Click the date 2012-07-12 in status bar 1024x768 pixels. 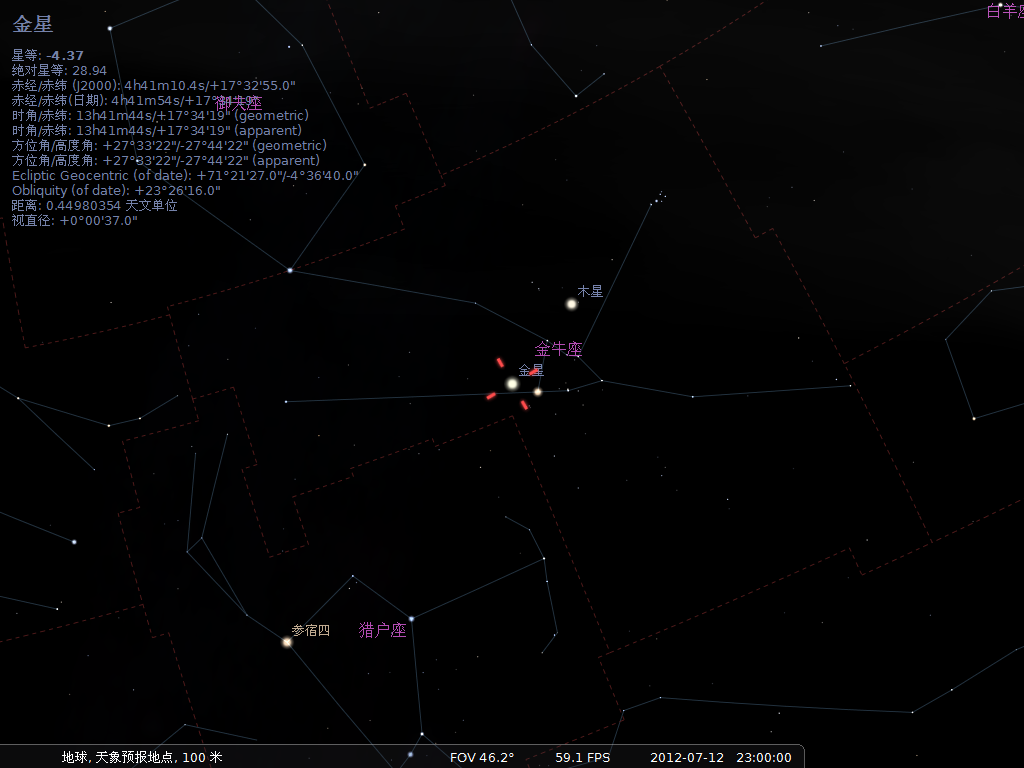687,758
